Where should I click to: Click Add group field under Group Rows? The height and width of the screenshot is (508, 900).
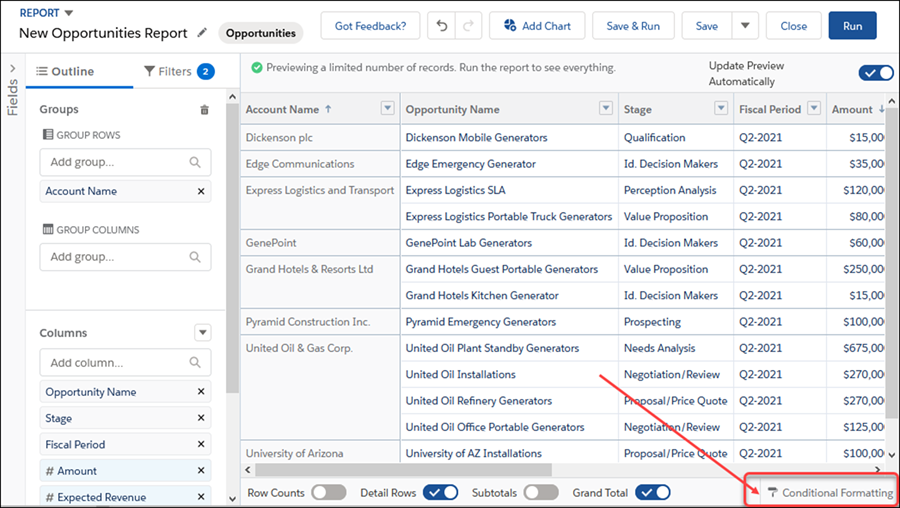point(125,162)
